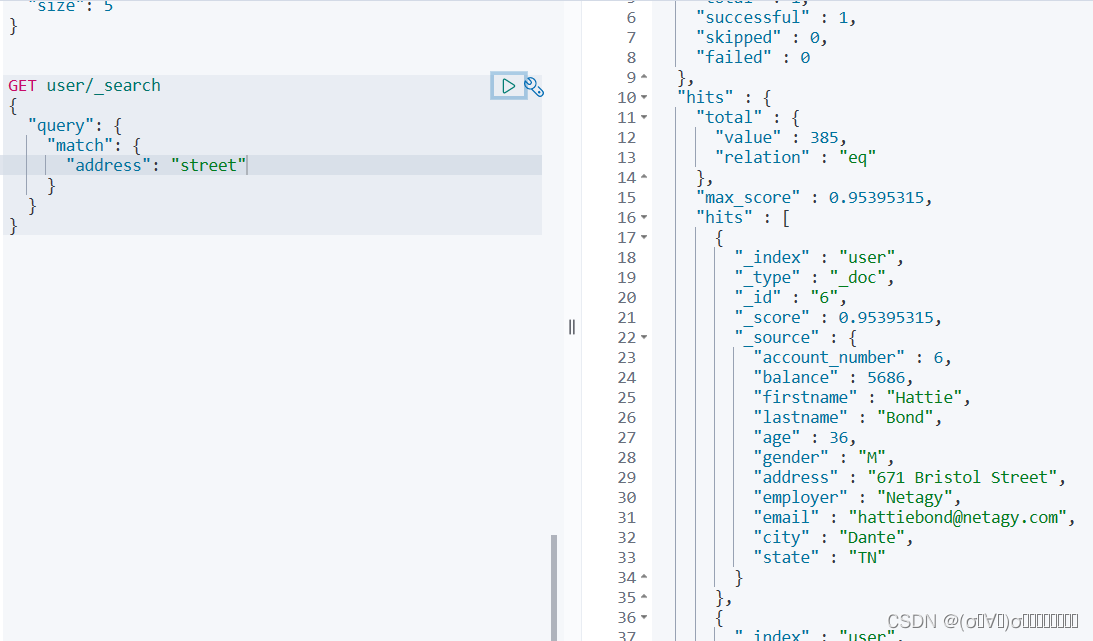Click the total value 385
The height and width of the screenshot is (641, 1093).
[x=823, y=137]
